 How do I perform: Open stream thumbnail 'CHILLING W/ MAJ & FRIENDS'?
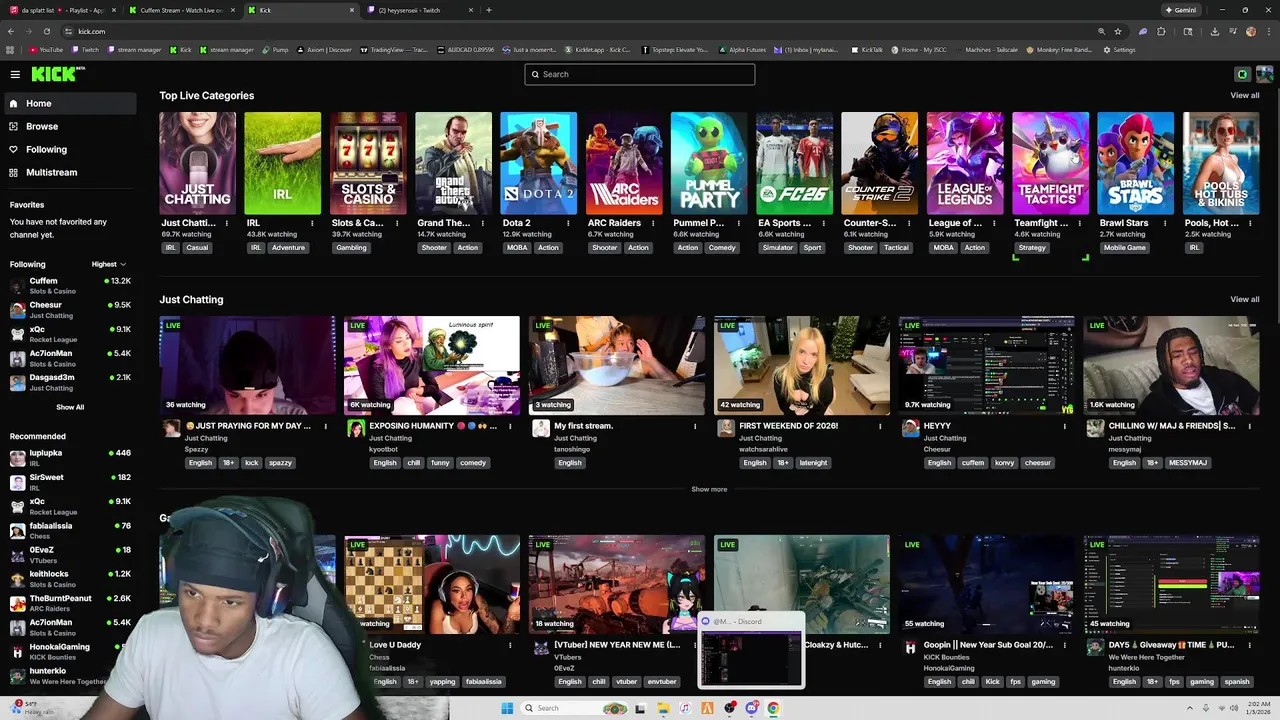point(1171,365)
